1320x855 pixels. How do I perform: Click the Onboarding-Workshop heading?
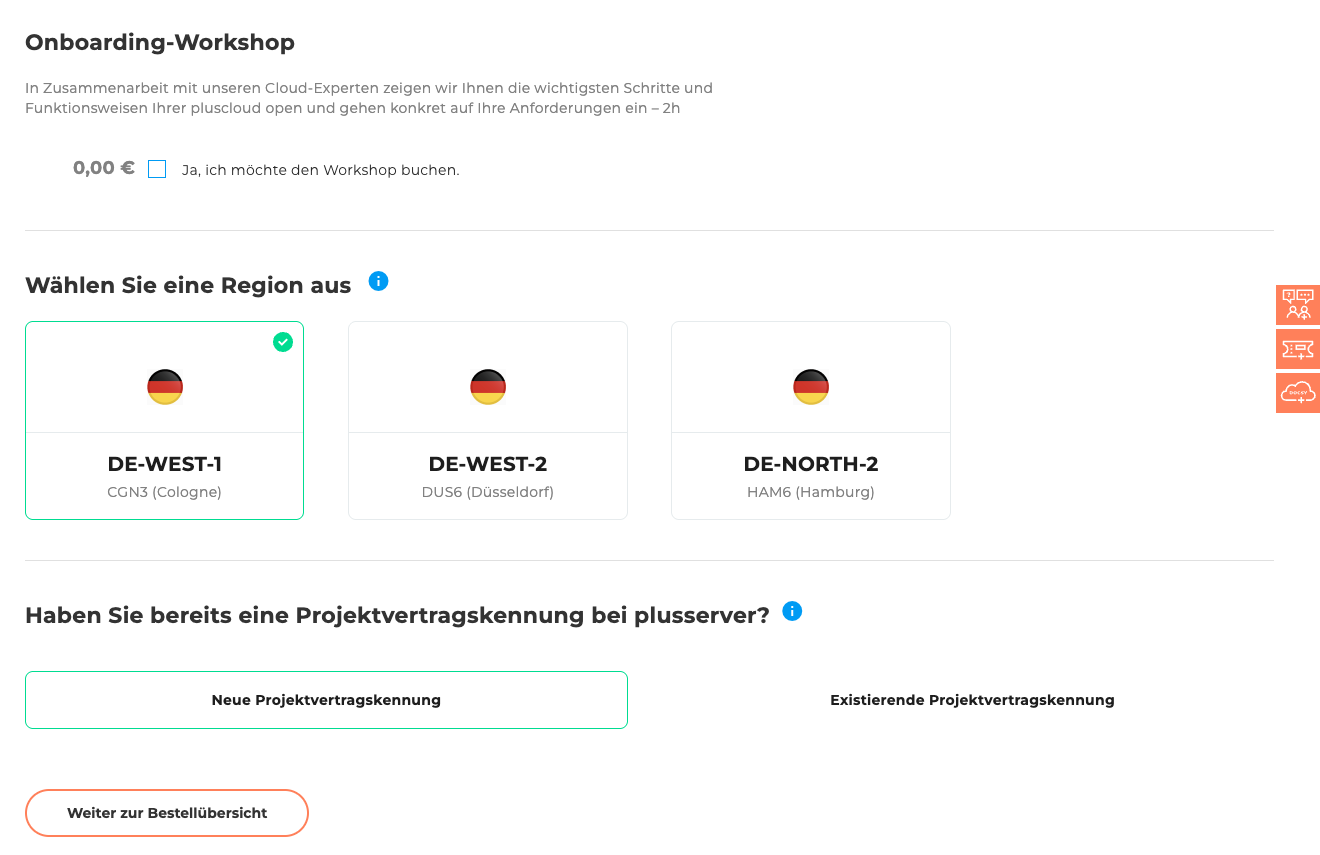tap(159, 42)
